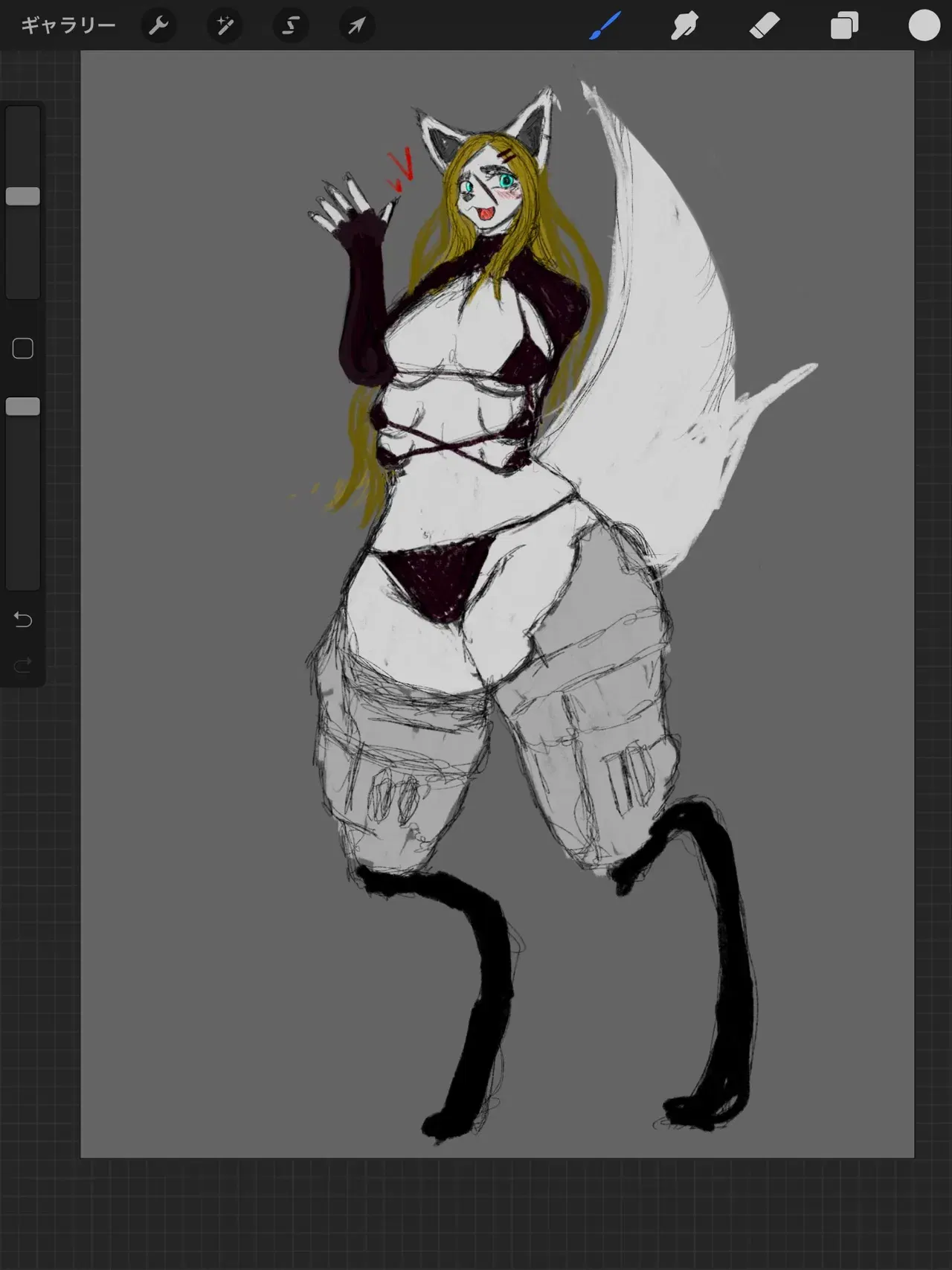Undo the last stroke
Screen dimensions: 952x1270
23,620
